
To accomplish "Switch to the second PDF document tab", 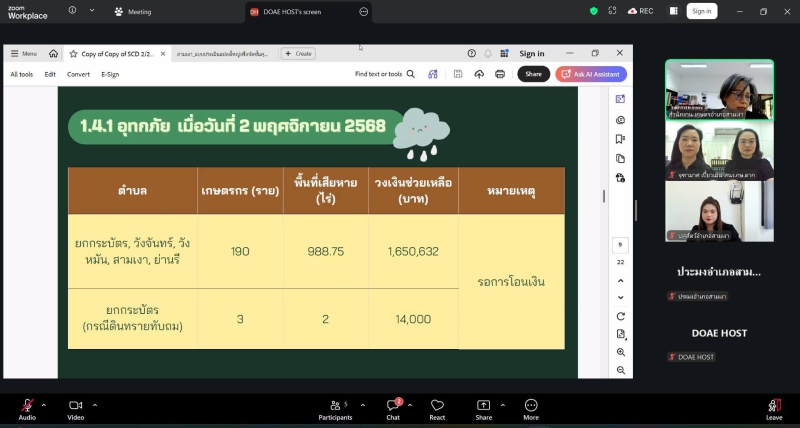I will click(224, 53).
